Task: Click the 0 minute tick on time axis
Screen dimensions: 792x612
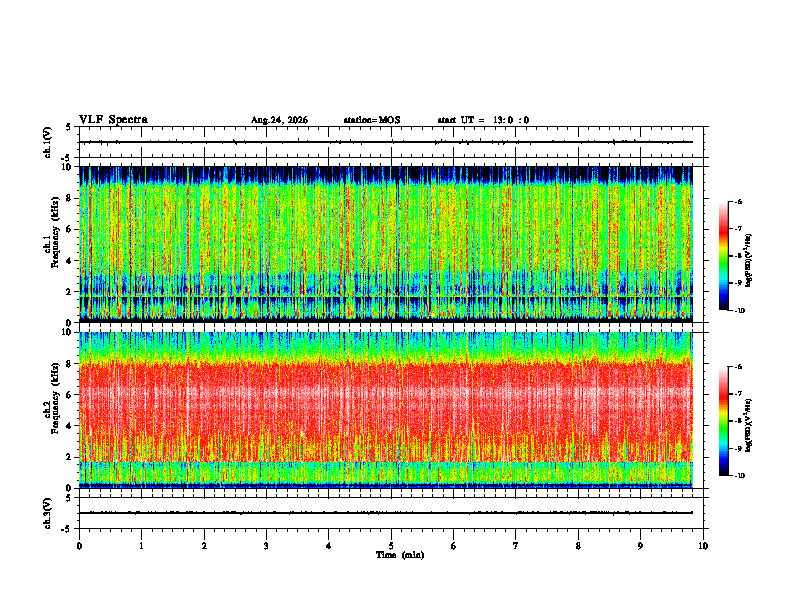Action: (79, 546)
